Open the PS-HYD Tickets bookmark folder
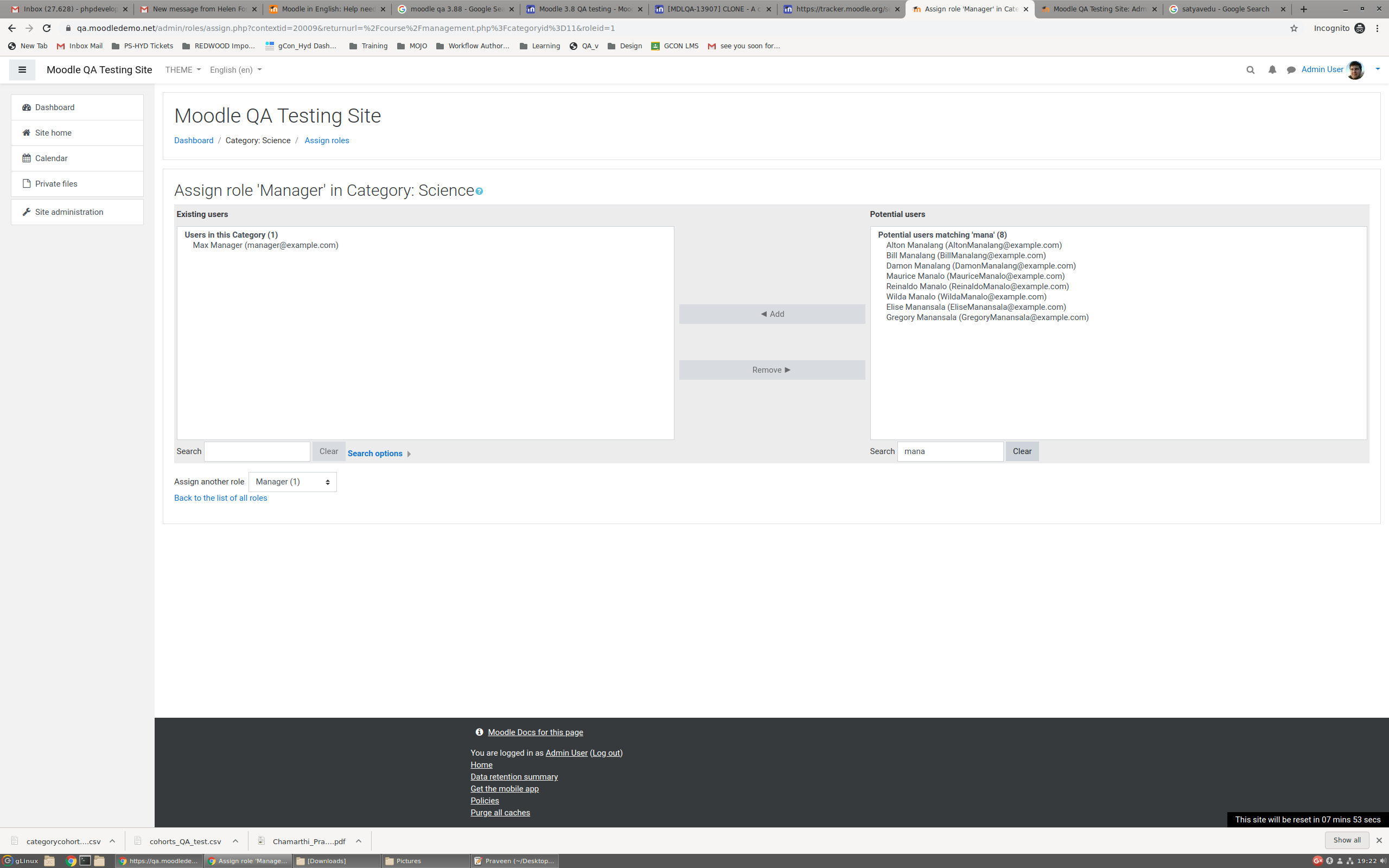 (142, 46)
